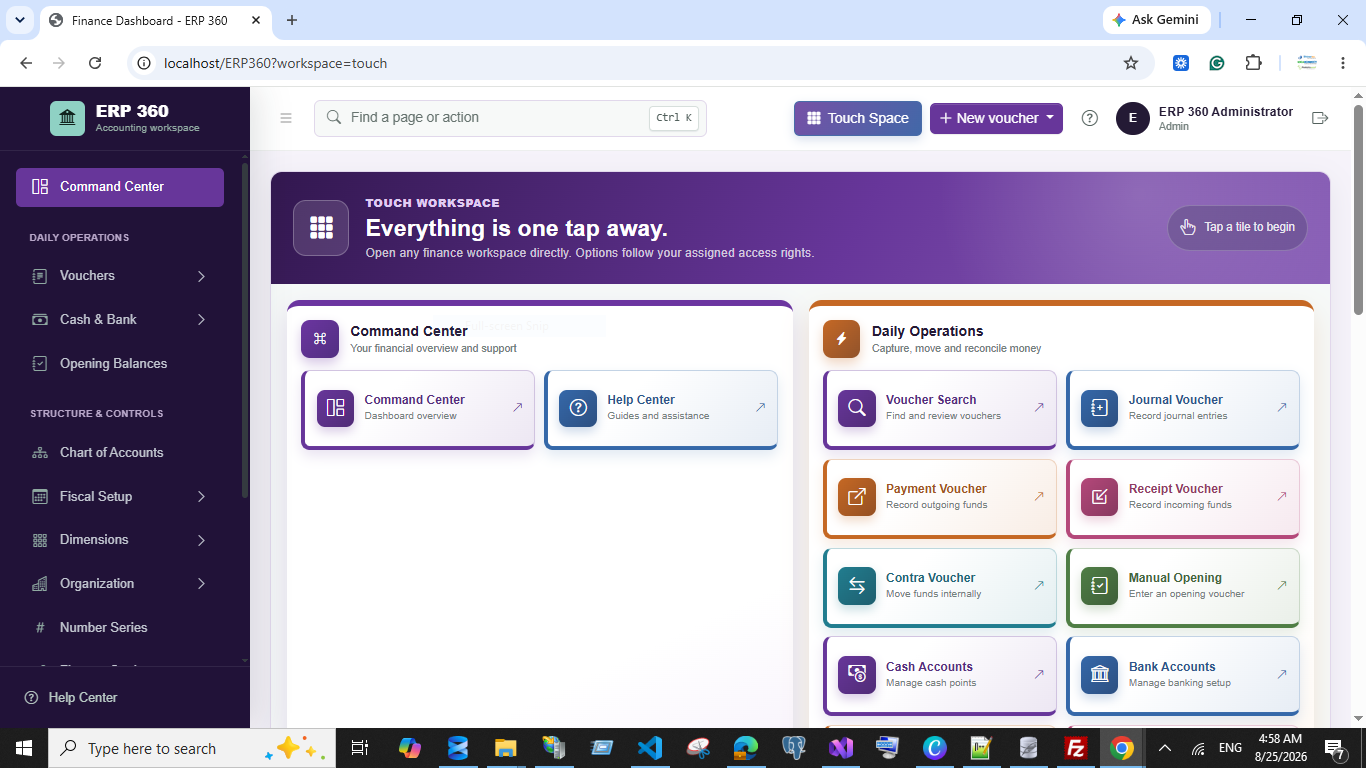
Task: Click the Daily Operations lightning icon
Action: (x=841, y=339)
